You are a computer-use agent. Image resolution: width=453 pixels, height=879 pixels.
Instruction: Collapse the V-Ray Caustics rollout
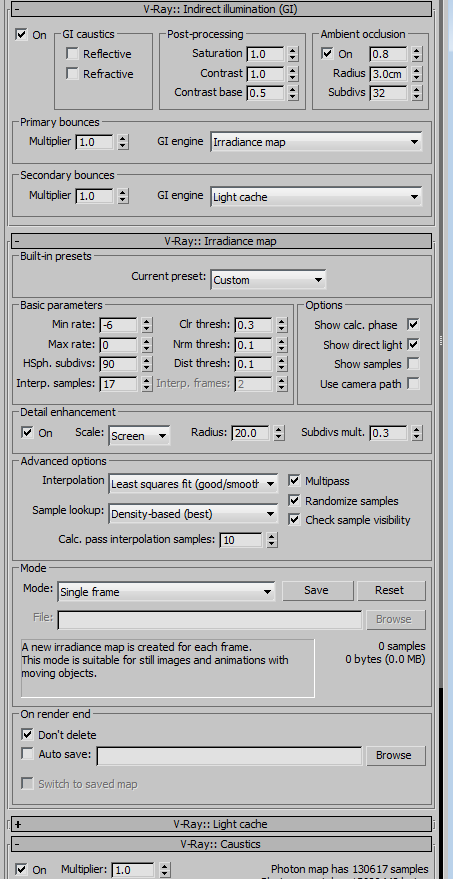coord(222,844)
